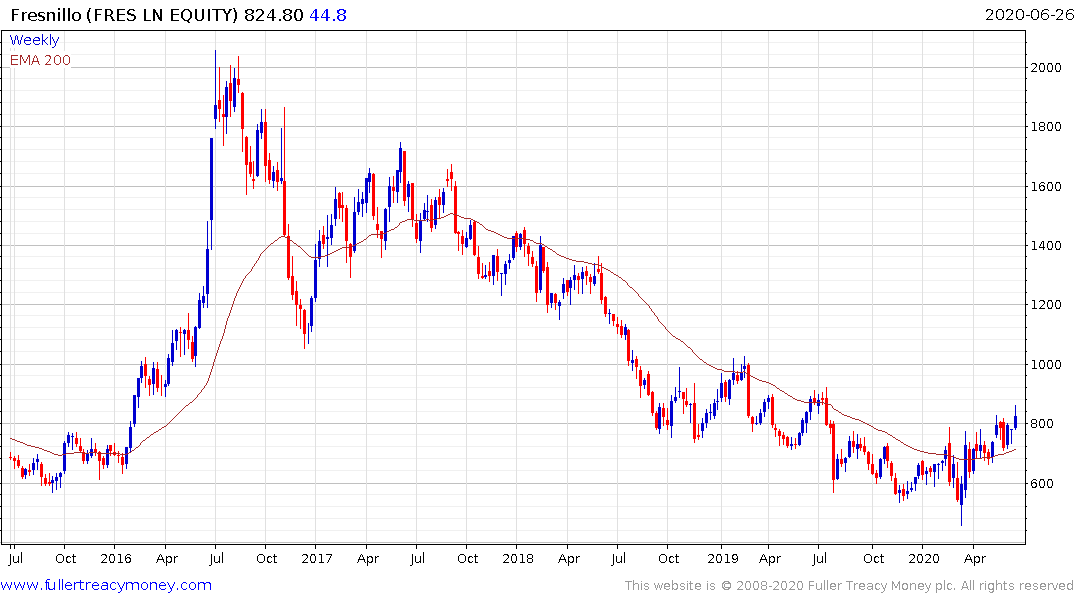
Task: Click the 600 price axis label
Action: click(x=1042, y=483)
